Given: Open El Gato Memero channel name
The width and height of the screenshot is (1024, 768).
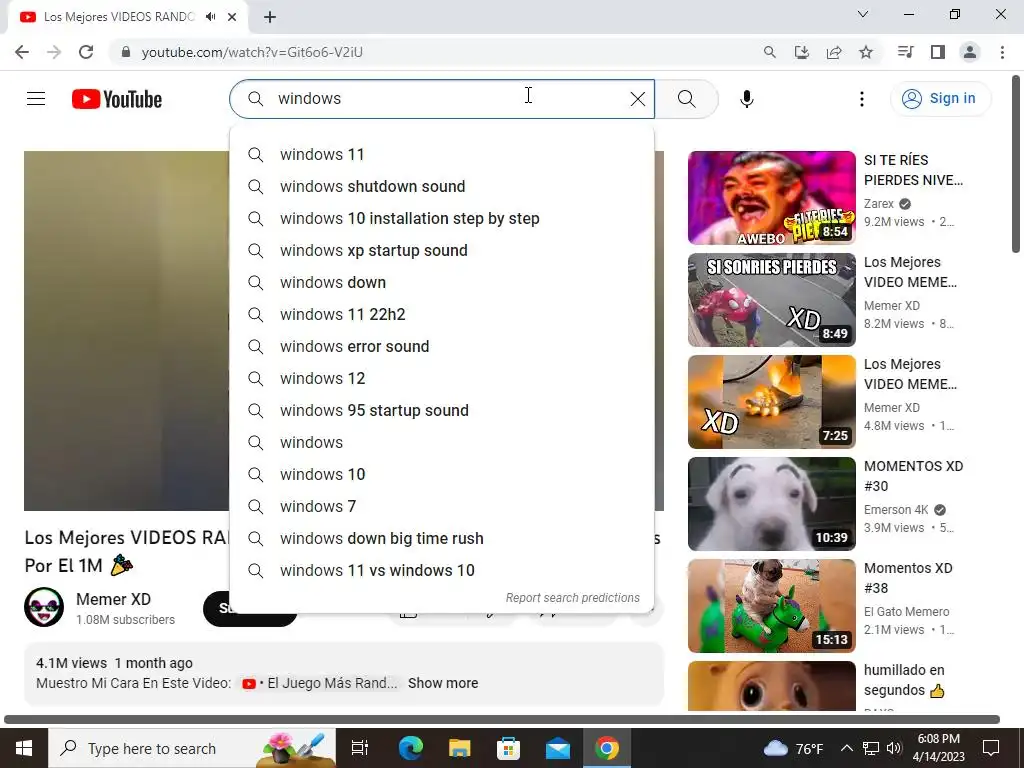Looking at the screenshot, I should pyautogui.click(x=906, y=612).
